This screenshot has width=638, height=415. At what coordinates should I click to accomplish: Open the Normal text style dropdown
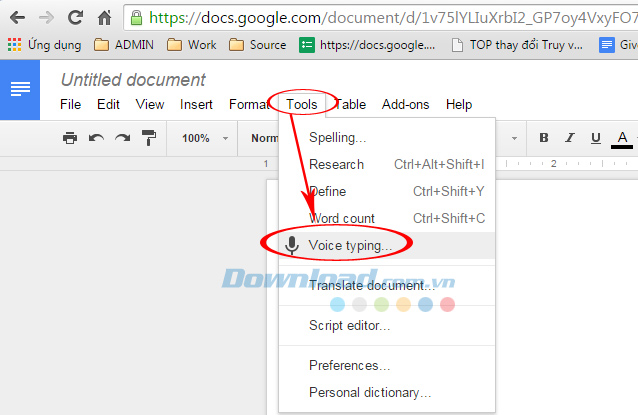[264, 138]
